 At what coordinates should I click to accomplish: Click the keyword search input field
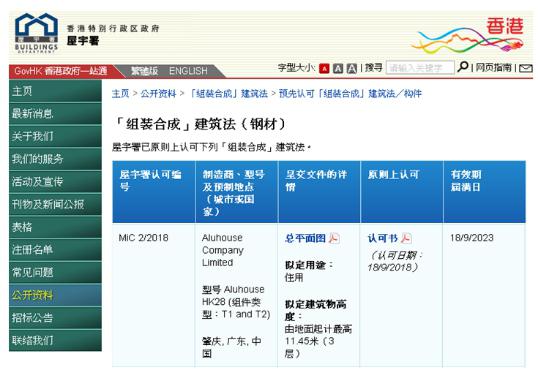point(420,68)
